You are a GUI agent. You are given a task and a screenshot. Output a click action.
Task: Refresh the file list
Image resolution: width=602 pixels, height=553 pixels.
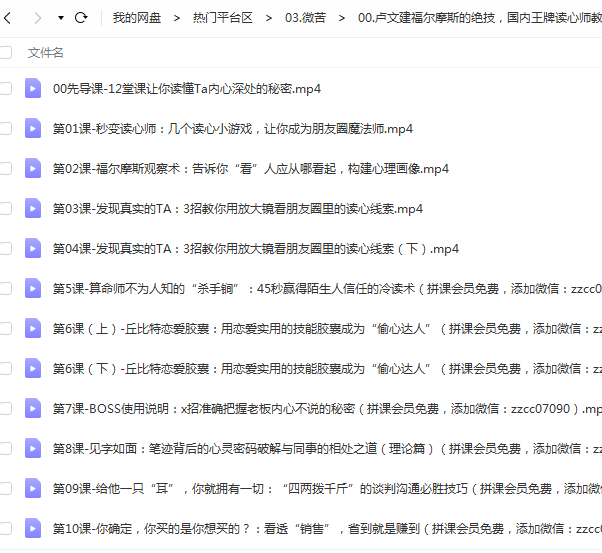coord(81,18)
